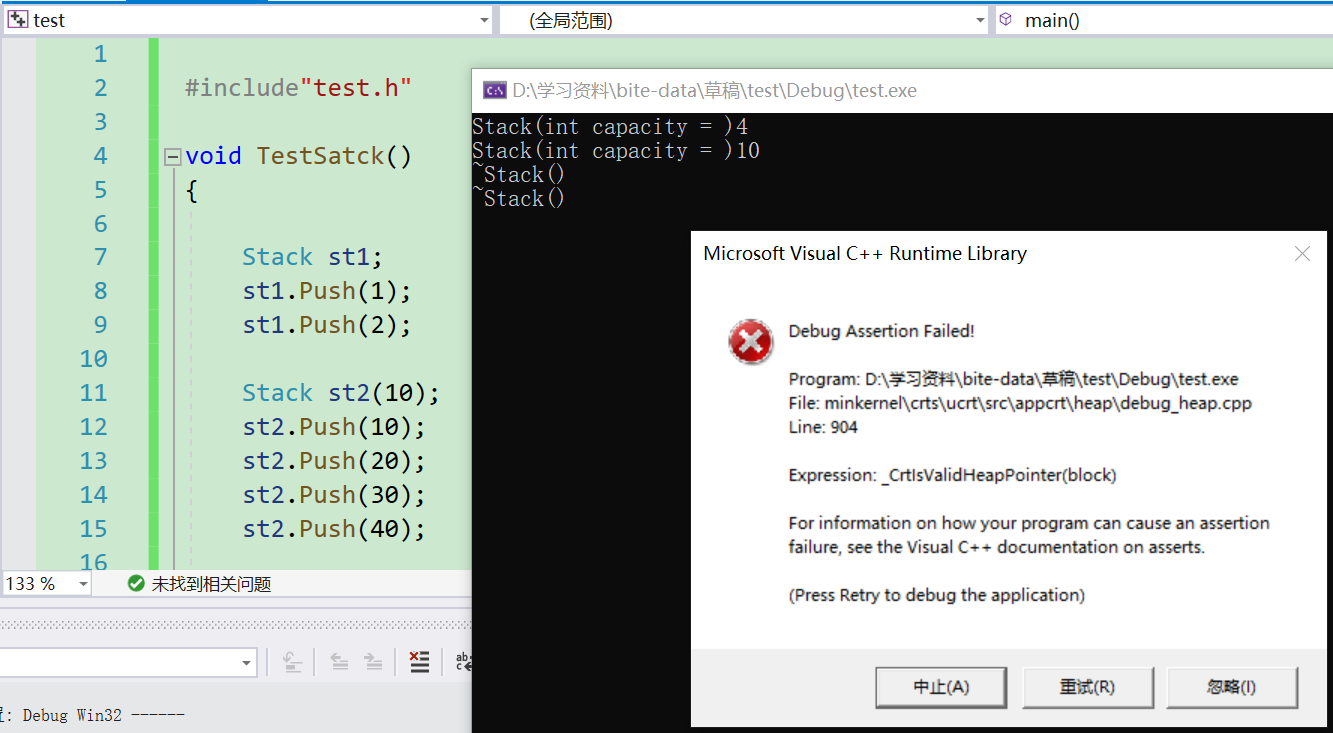Click on the st1.Push(1); line
The image size is (1333, 733).
coord(327,291)
